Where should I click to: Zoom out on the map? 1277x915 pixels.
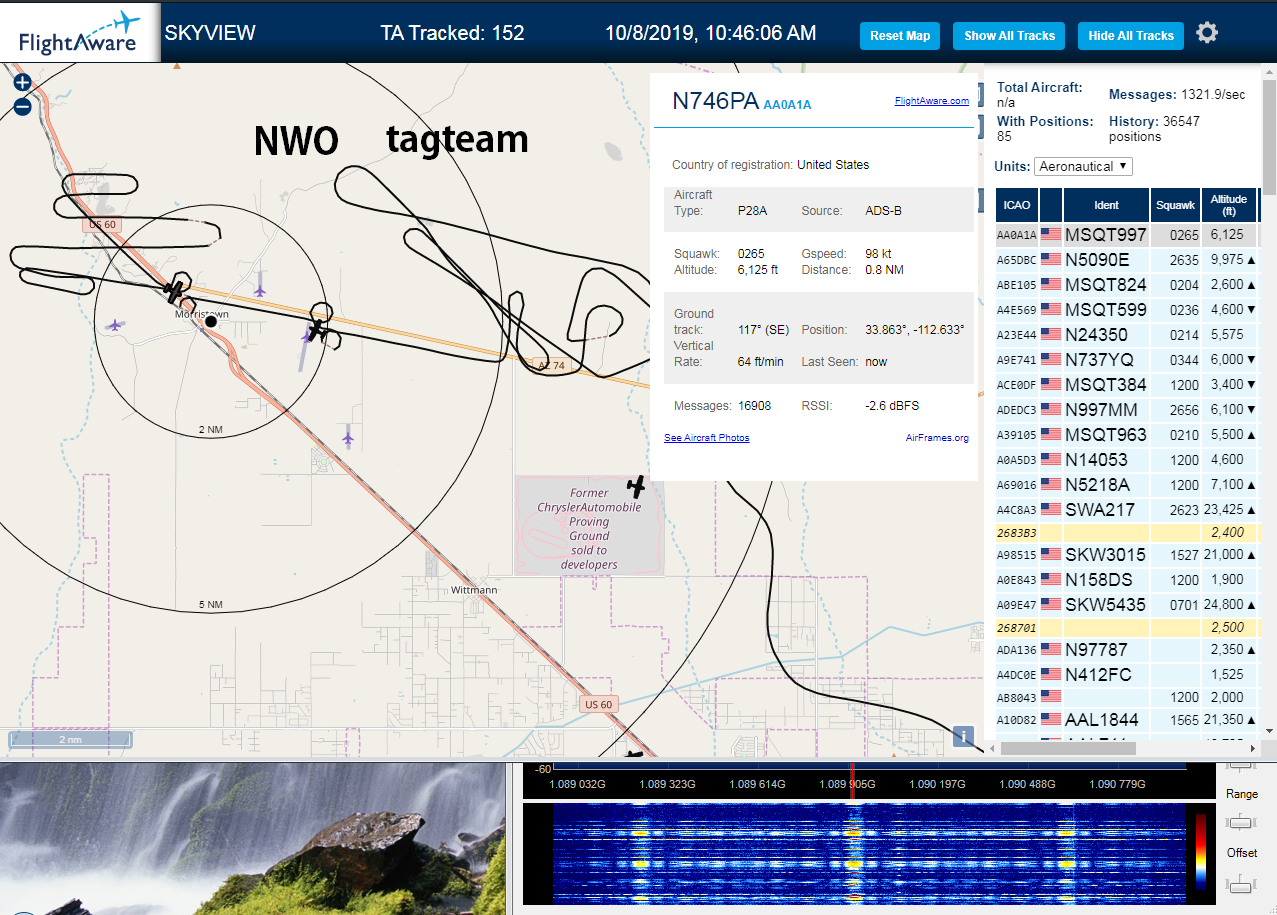coord(22,106)
